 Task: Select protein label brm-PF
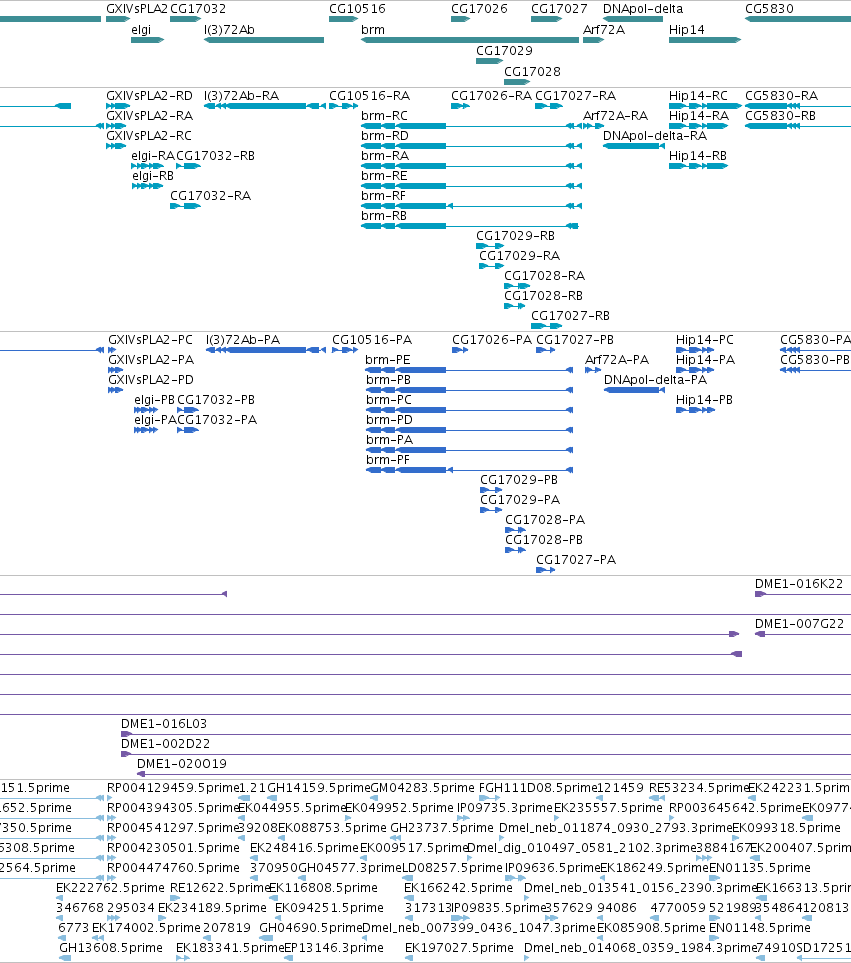(387, 459)
